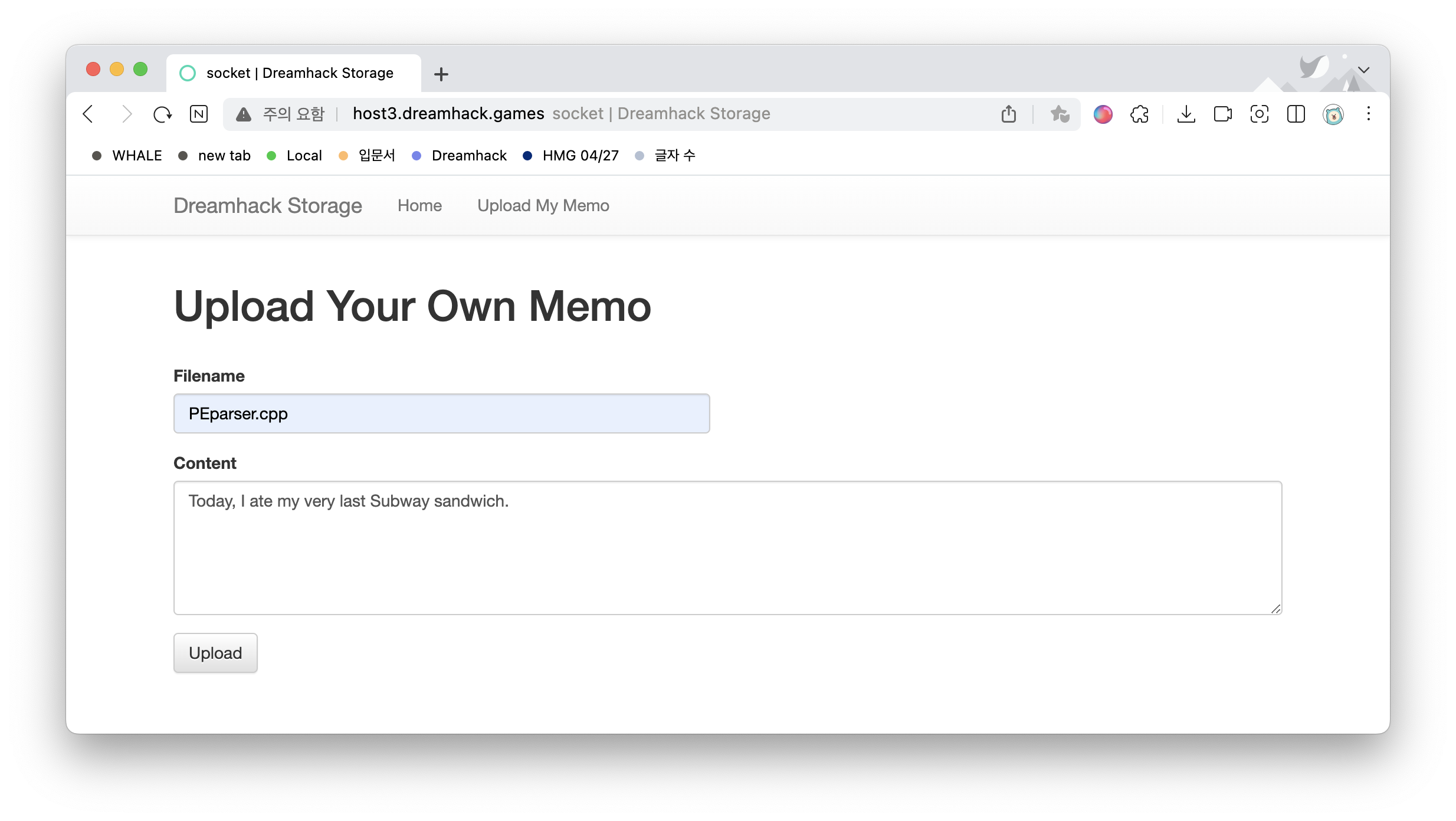
Task: Open the Dreamhack bookmark
Action: pyautogui.click(x=468, y=156)
